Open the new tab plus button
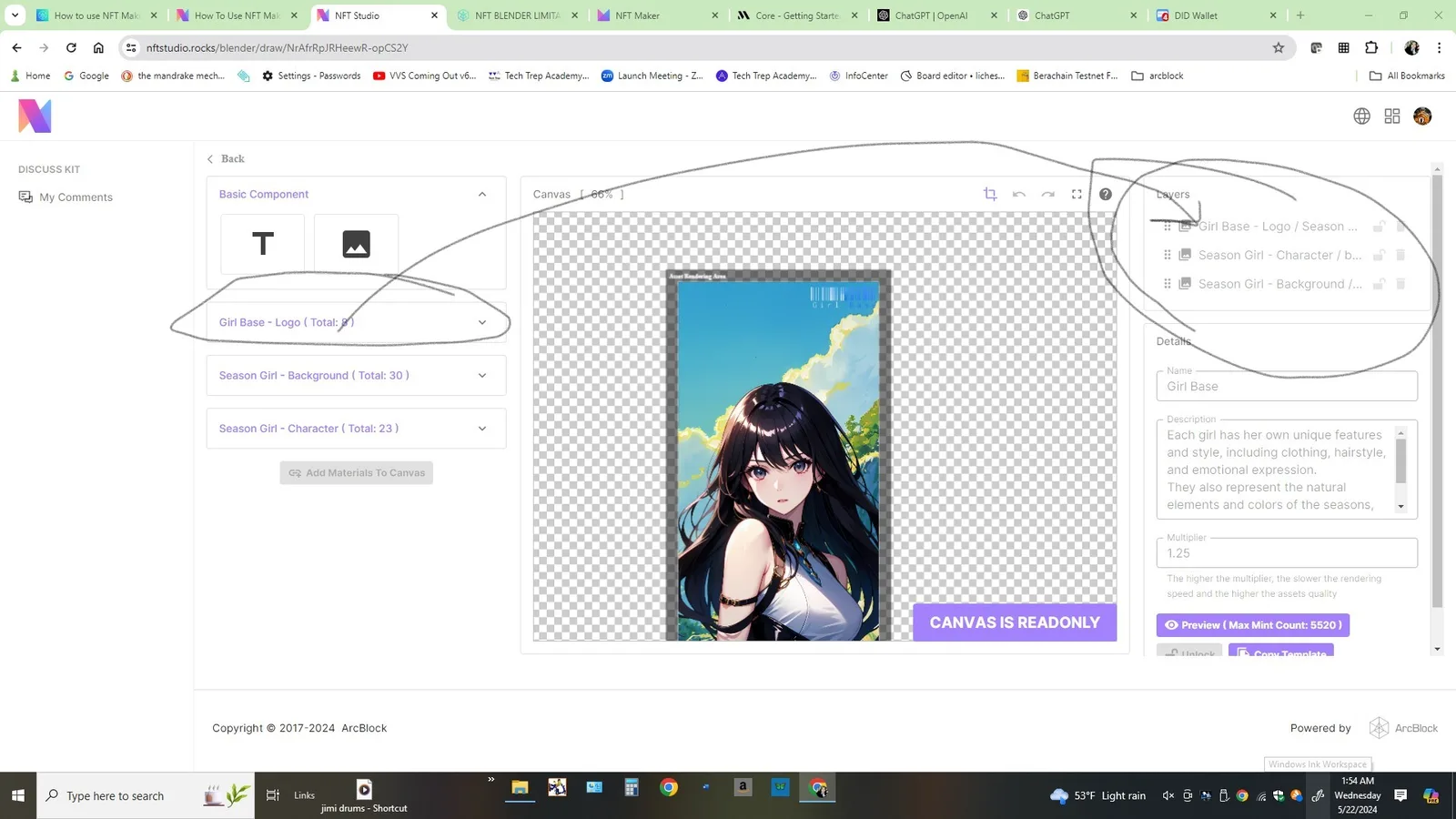1456x819 pixels. 1300,15
